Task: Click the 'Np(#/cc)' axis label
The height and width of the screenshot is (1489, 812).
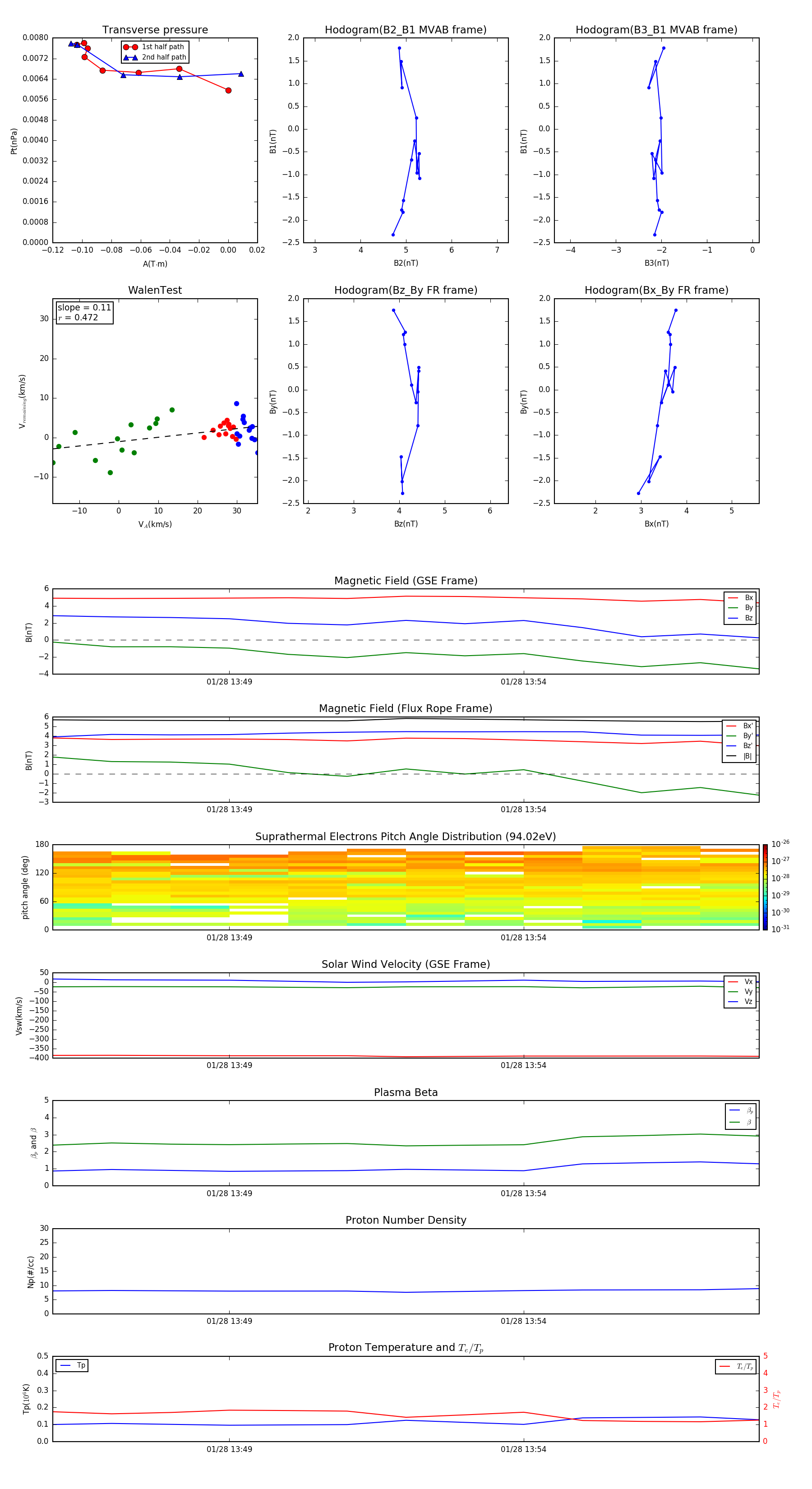Action: pyautogui.click(x=31, y=1272)
